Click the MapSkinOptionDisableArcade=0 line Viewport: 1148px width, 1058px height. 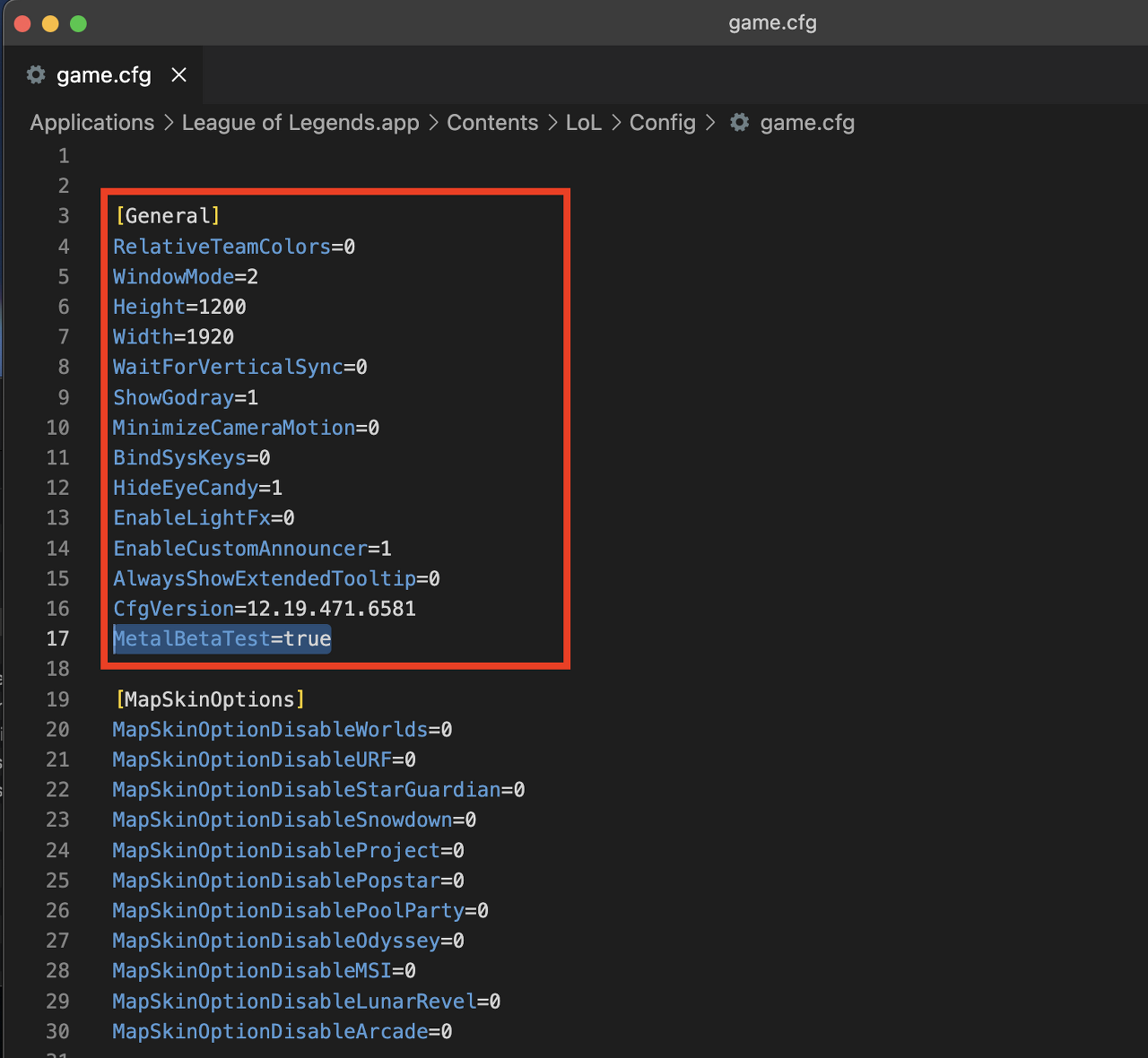coord(283,1031)
